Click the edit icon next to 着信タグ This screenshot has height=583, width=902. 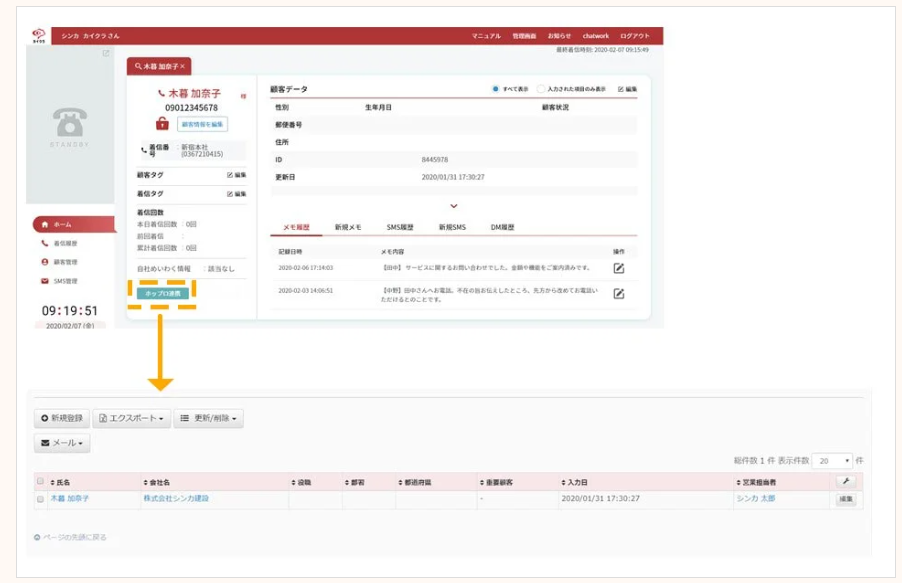[x=236, y=194]
